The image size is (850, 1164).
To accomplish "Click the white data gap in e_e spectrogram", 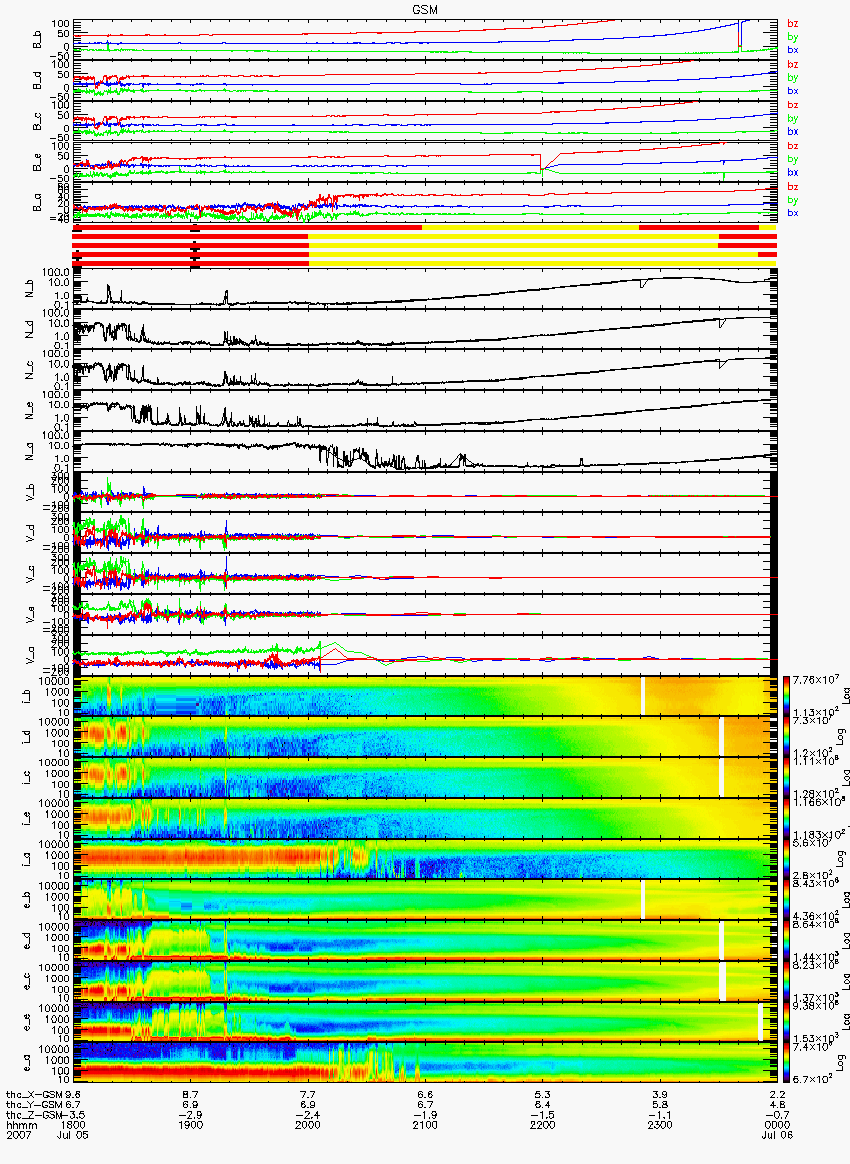I will [x=760, y=1023].
